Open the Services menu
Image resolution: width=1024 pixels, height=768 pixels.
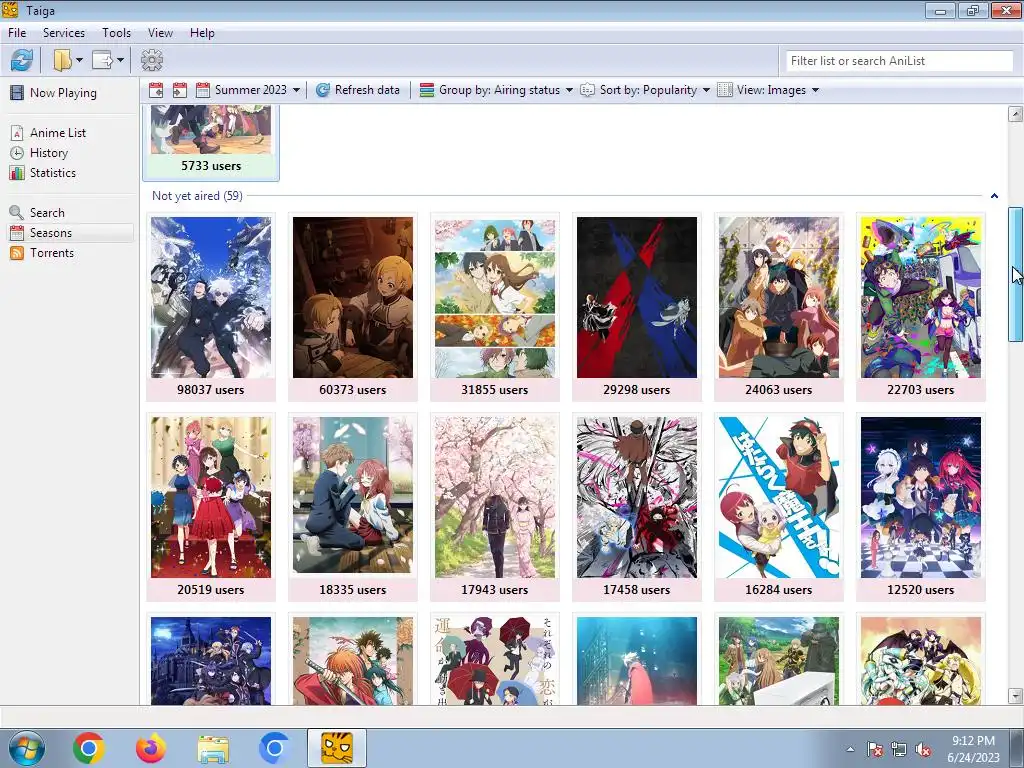click(x=64, y=33)
